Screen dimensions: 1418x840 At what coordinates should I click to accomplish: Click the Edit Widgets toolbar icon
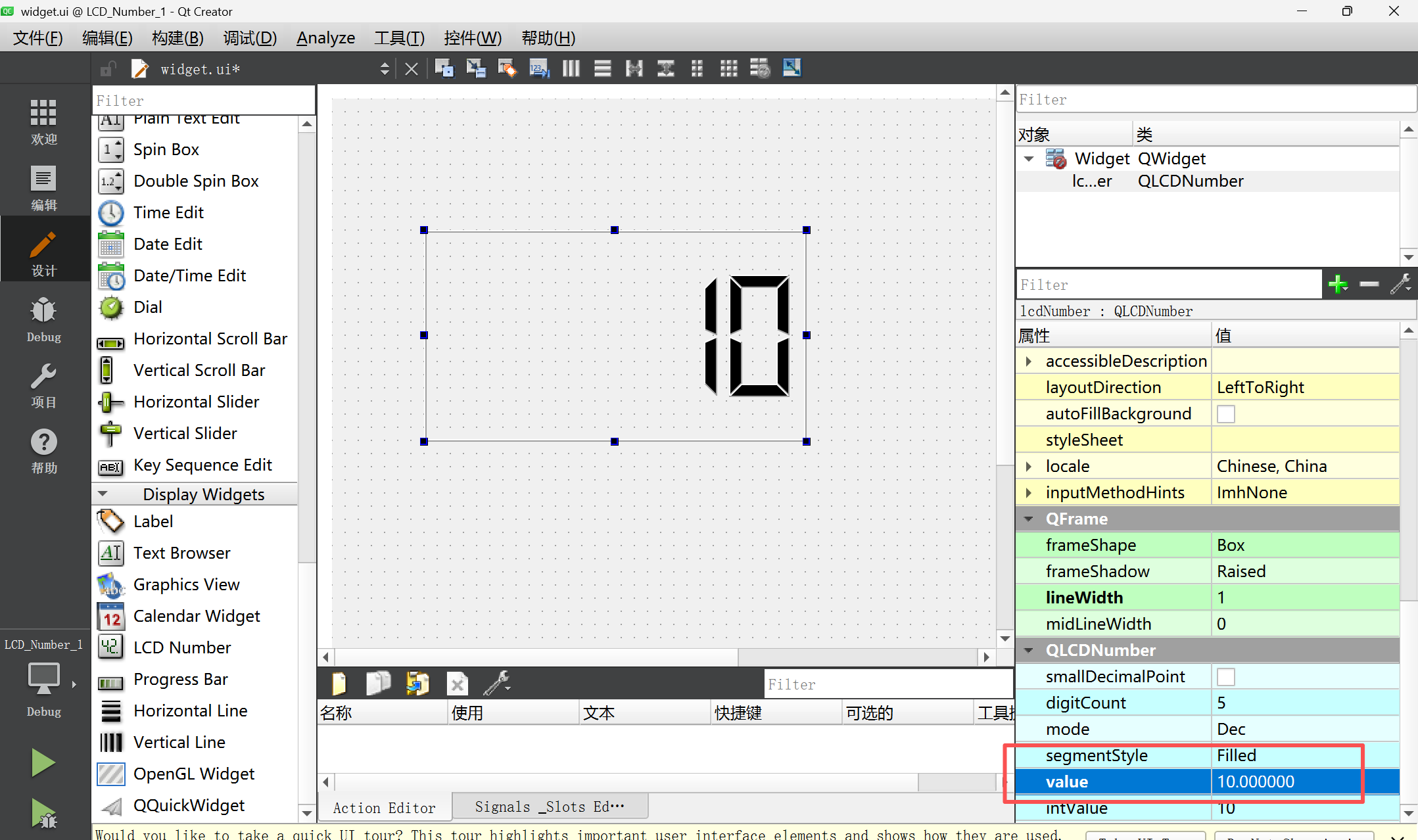444,68
